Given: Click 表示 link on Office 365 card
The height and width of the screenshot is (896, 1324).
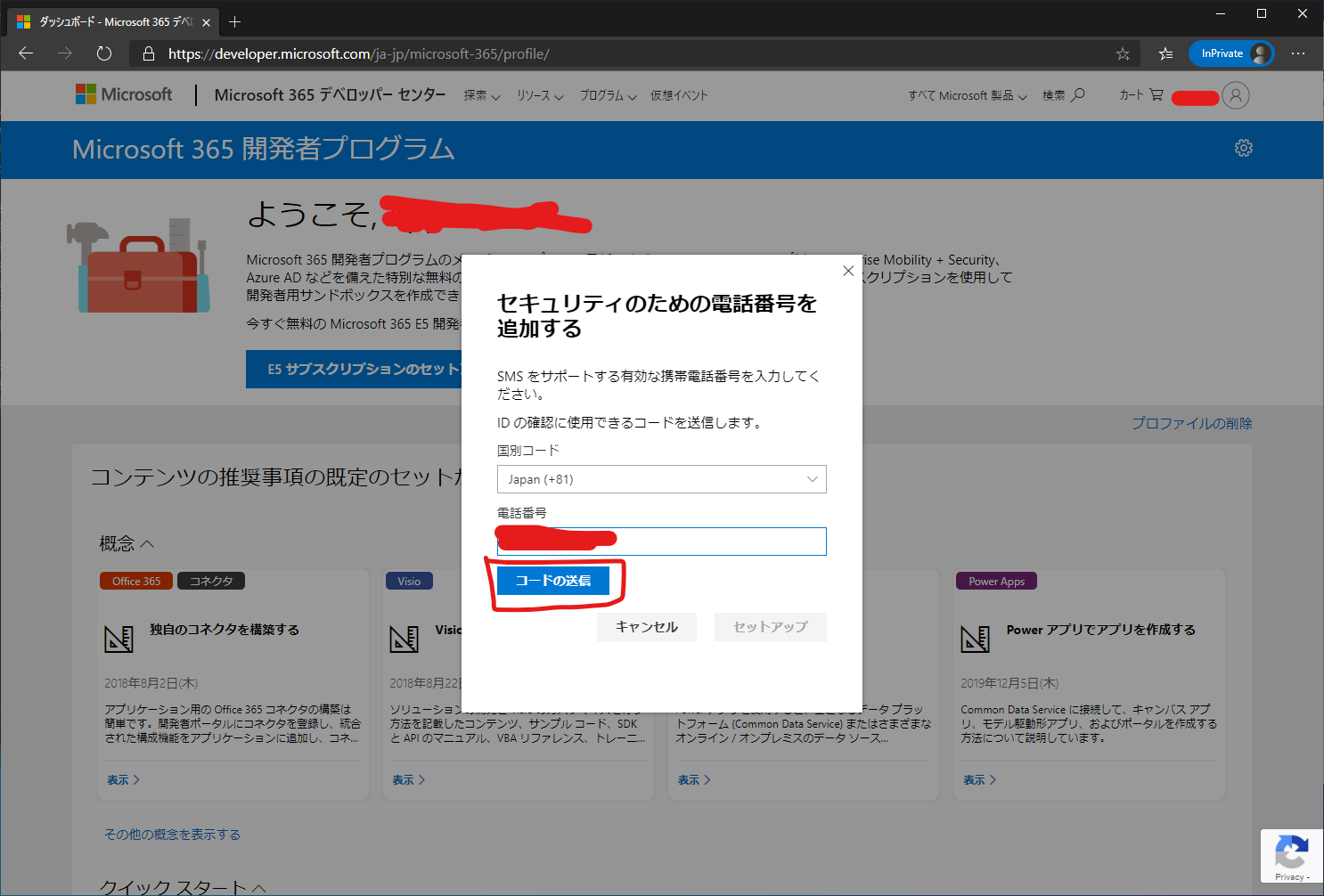Looking at the screenshot, I should point(123,780).
